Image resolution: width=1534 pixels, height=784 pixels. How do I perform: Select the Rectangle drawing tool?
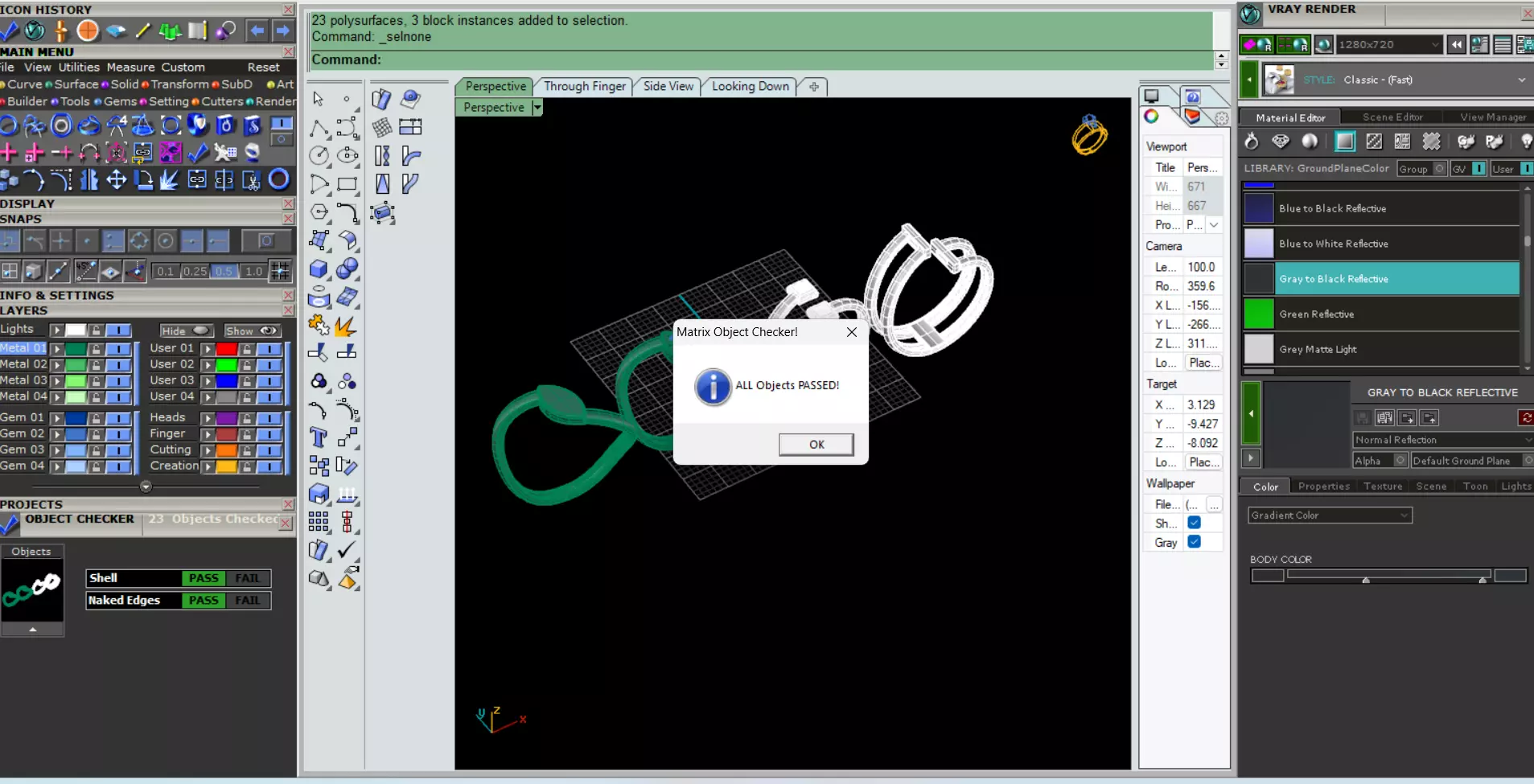click(x=348, y=184)
